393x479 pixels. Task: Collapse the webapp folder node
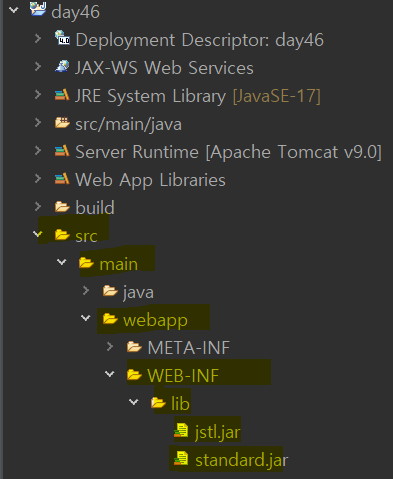pos(86,318)
